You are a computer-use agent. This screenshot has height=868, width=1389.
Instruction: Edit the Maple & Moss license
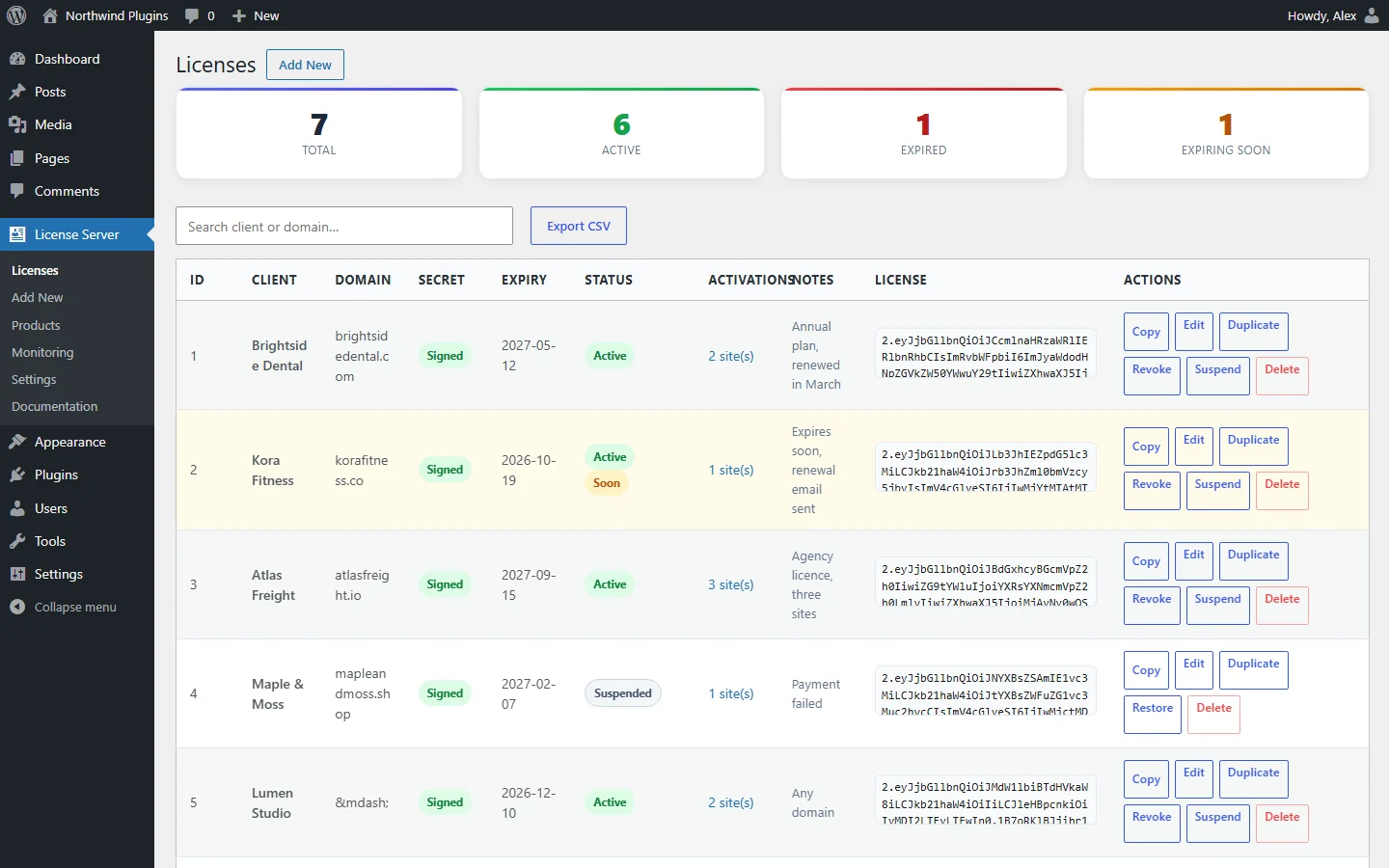1194,669
